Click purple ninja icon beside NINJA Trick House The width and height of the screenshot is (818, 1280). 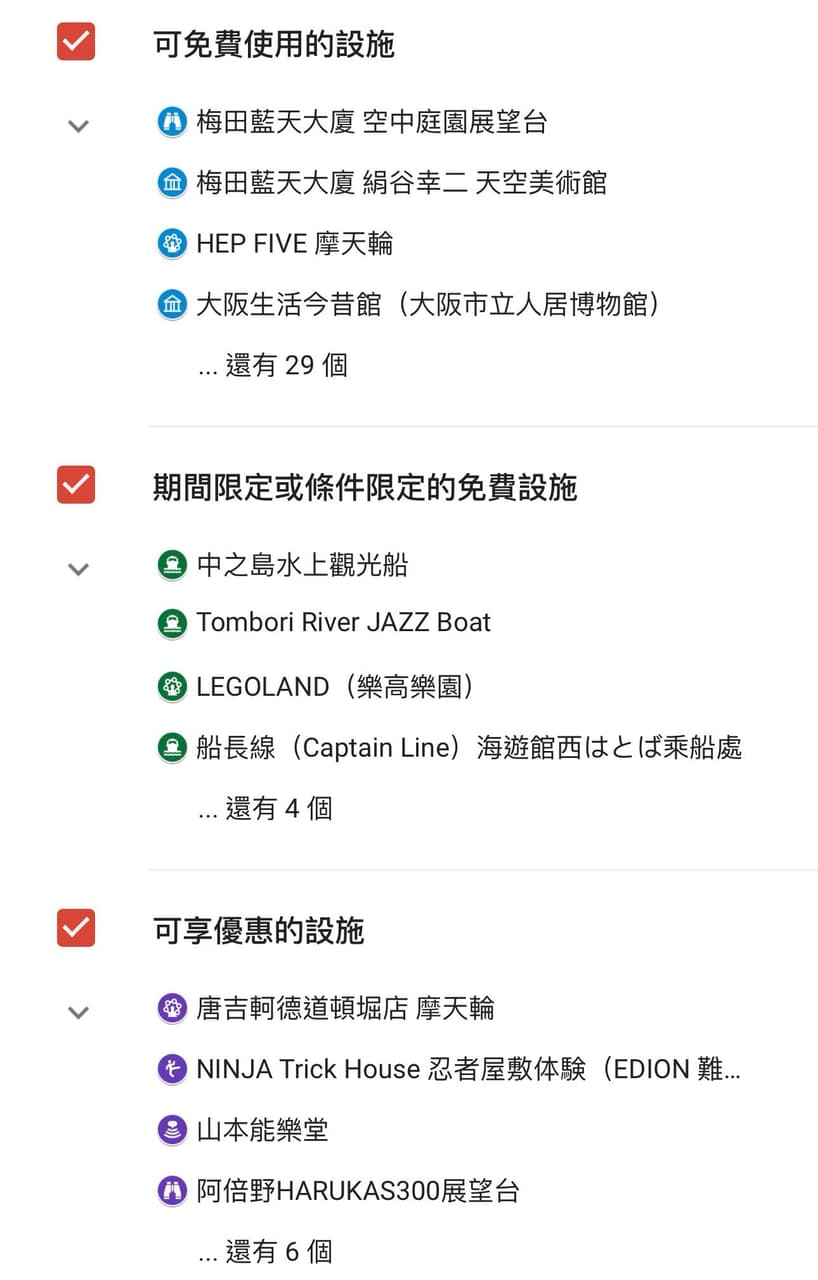173,1069
